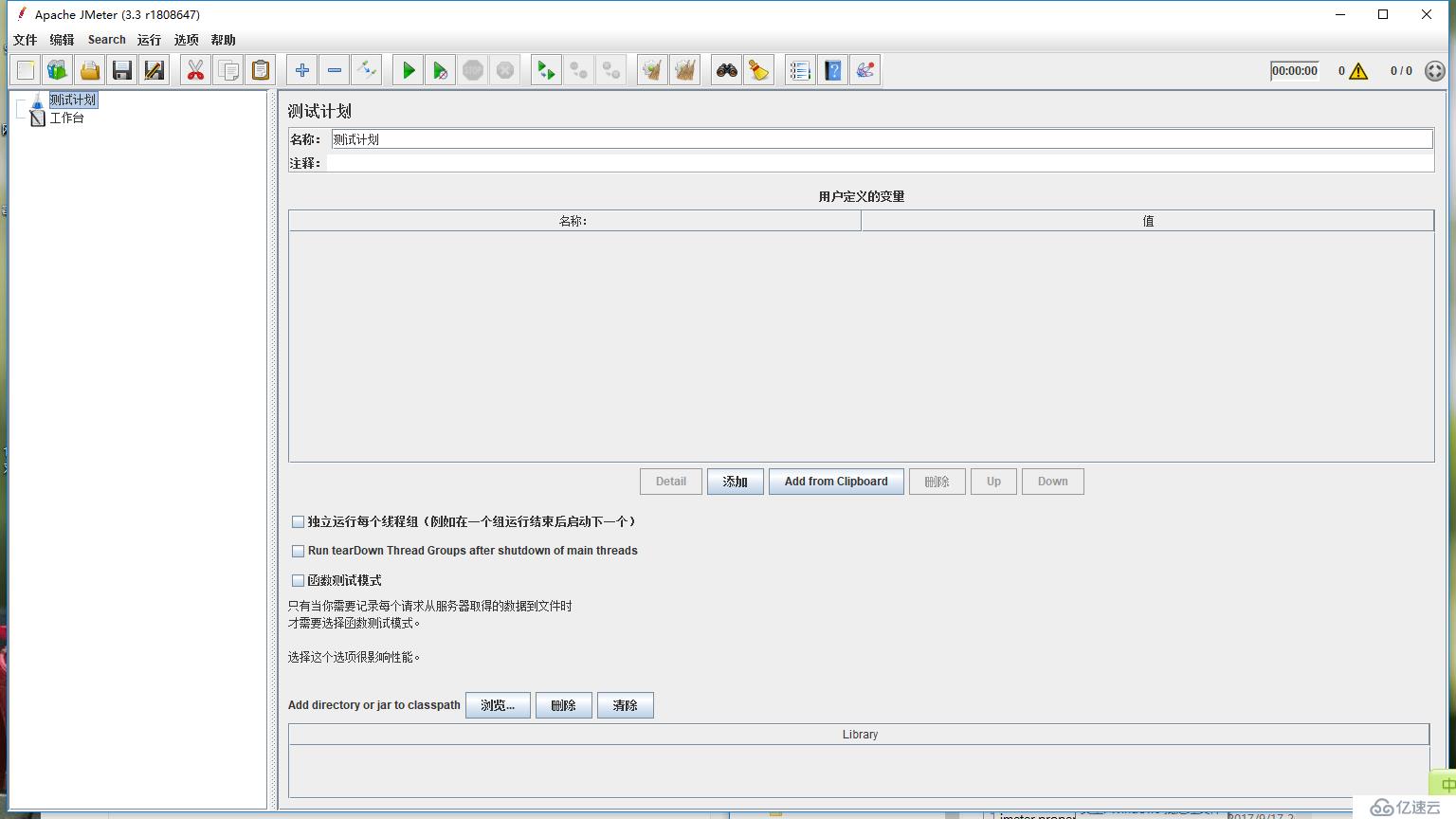Click the Paste clipboard icon
Viewport: 1456px width, 819px height.
click(260, 70)
